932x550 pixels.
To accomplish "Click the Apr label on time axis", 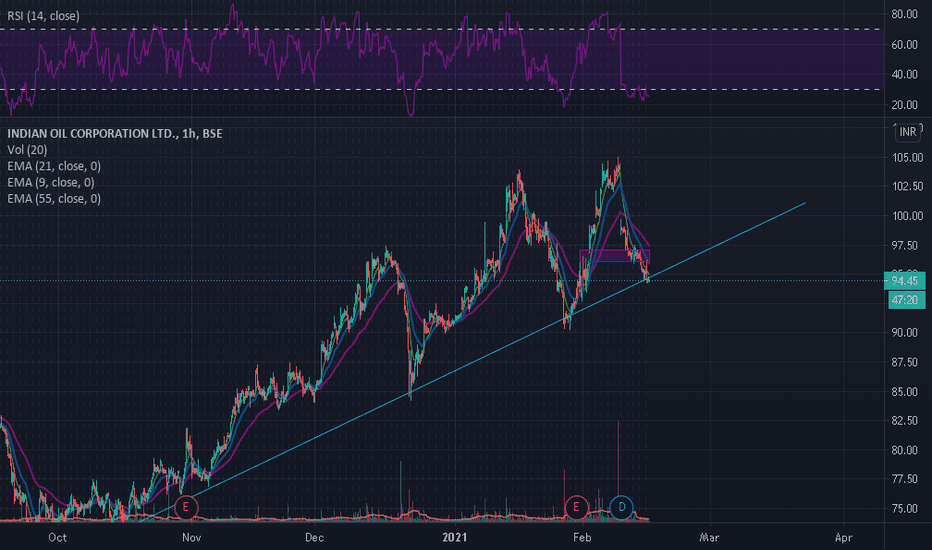I will (x=843, y=538).
